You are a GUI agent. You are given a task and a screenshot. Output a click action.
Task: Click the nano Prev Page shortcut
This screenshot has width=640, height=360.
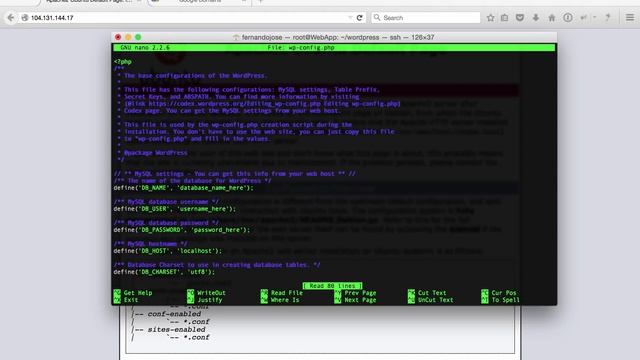point(356,293)
